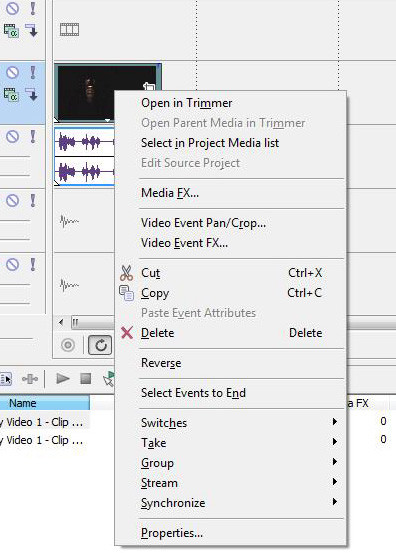Click the Open Parent Media in Trimmer entry
The image size is (396, 553).
click(231, 123)
